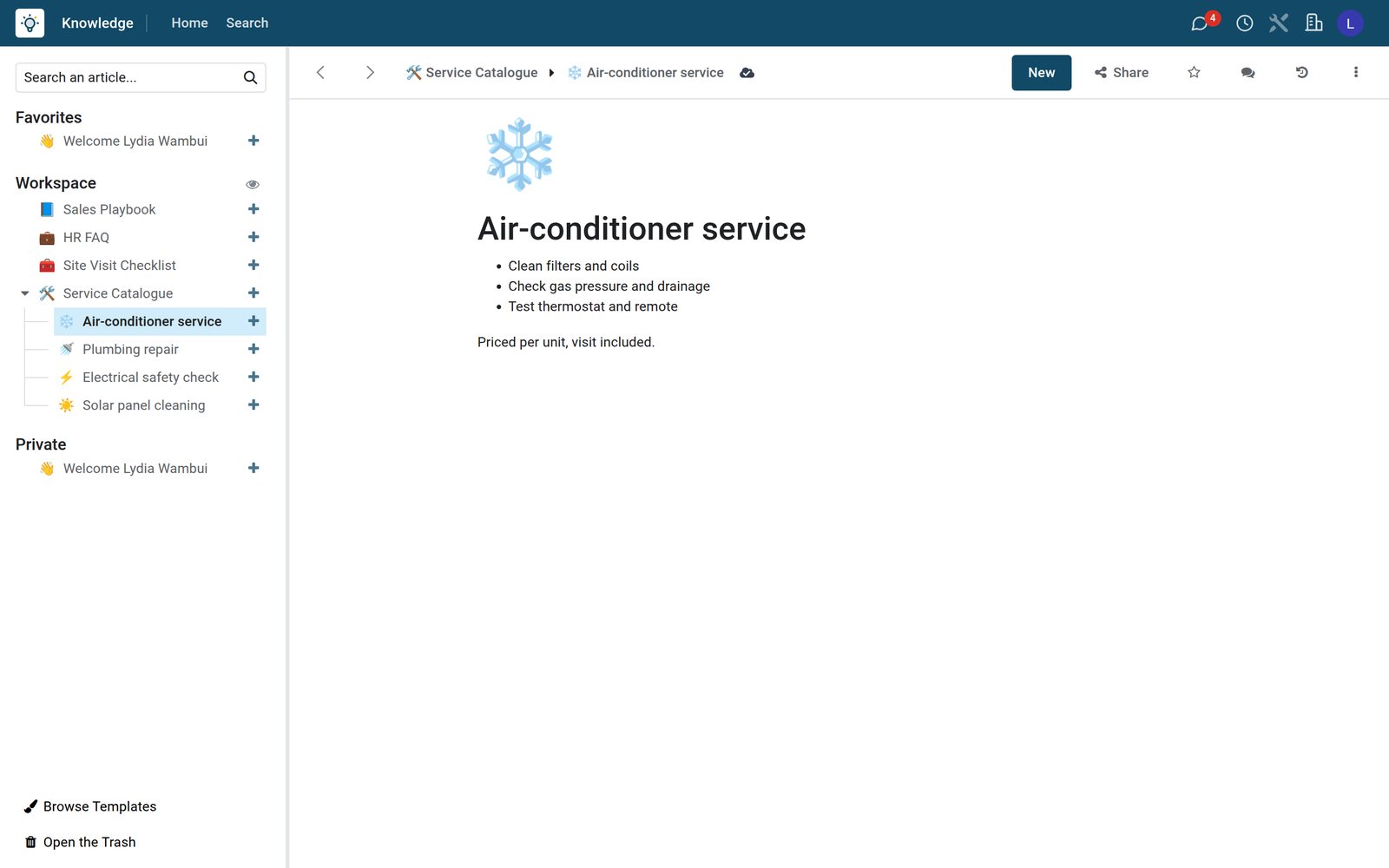
Task: Open the conversations notification icon
Action: (1200, 23)
